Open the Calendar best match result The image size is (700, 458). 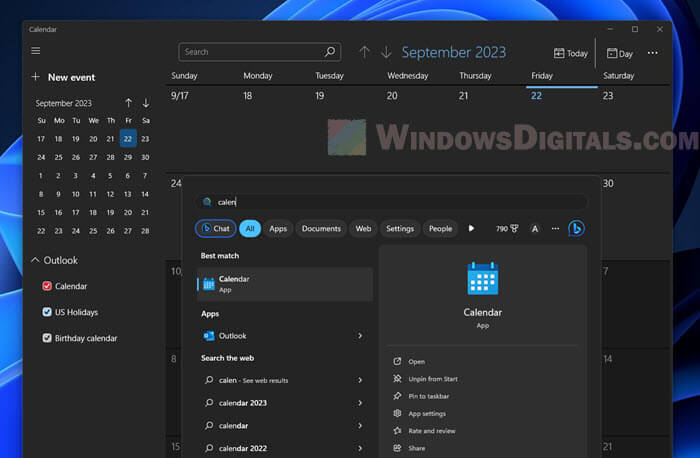point(284,284)
